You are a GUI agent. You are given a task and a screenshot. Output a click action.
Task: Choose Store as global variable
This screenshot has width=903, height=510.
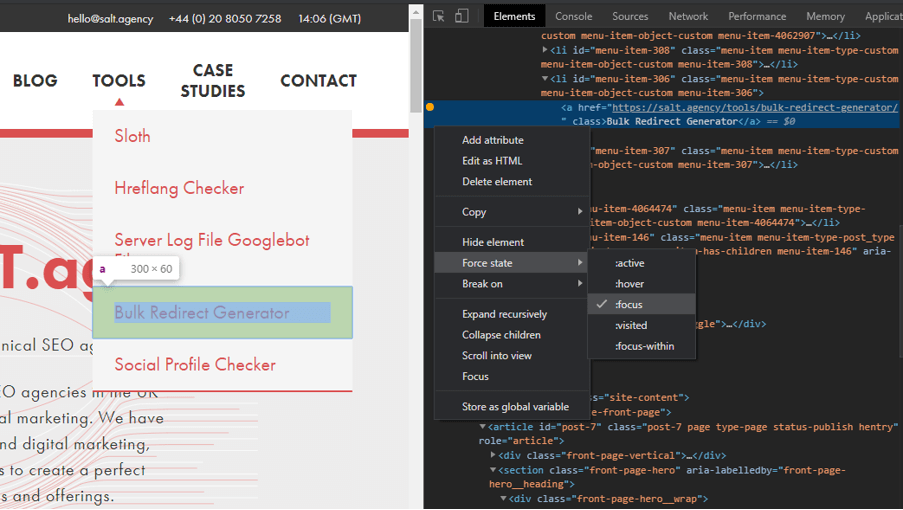[x=512, y=407]
